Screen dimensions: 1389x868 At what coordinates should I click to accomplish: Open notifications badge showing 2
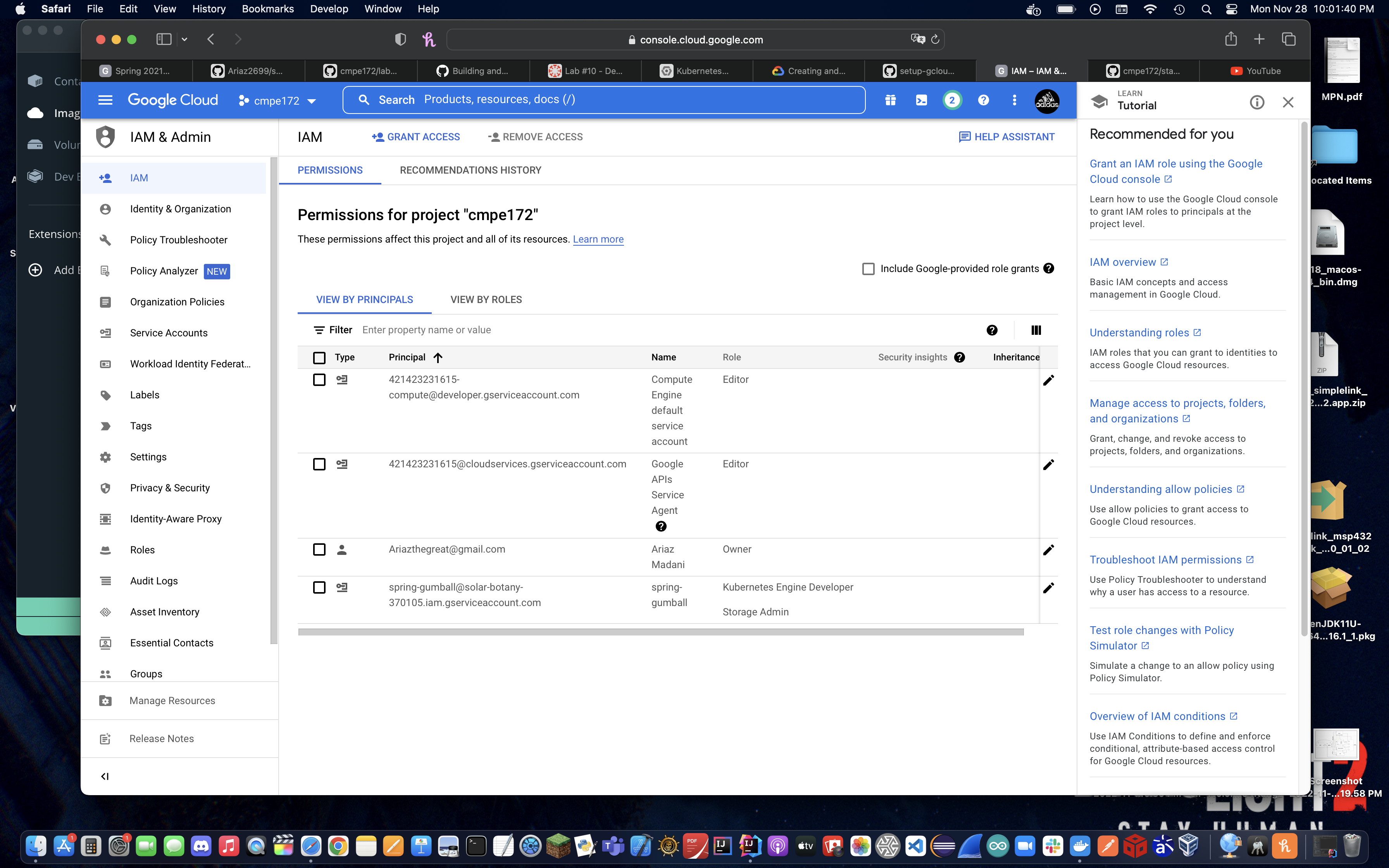coord(951,100)
